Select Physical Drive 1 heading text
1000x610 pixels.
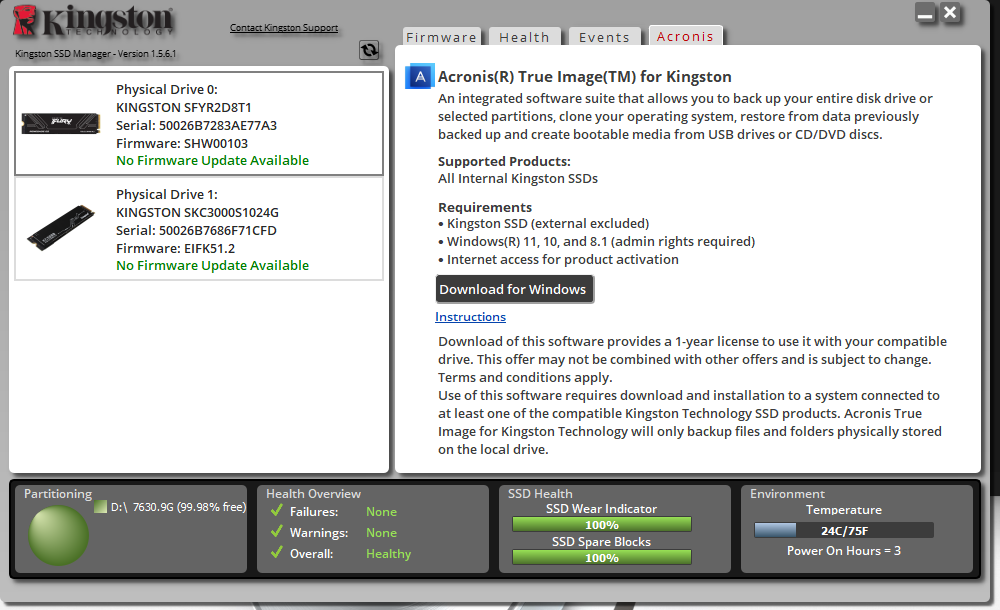pos(167,194)
